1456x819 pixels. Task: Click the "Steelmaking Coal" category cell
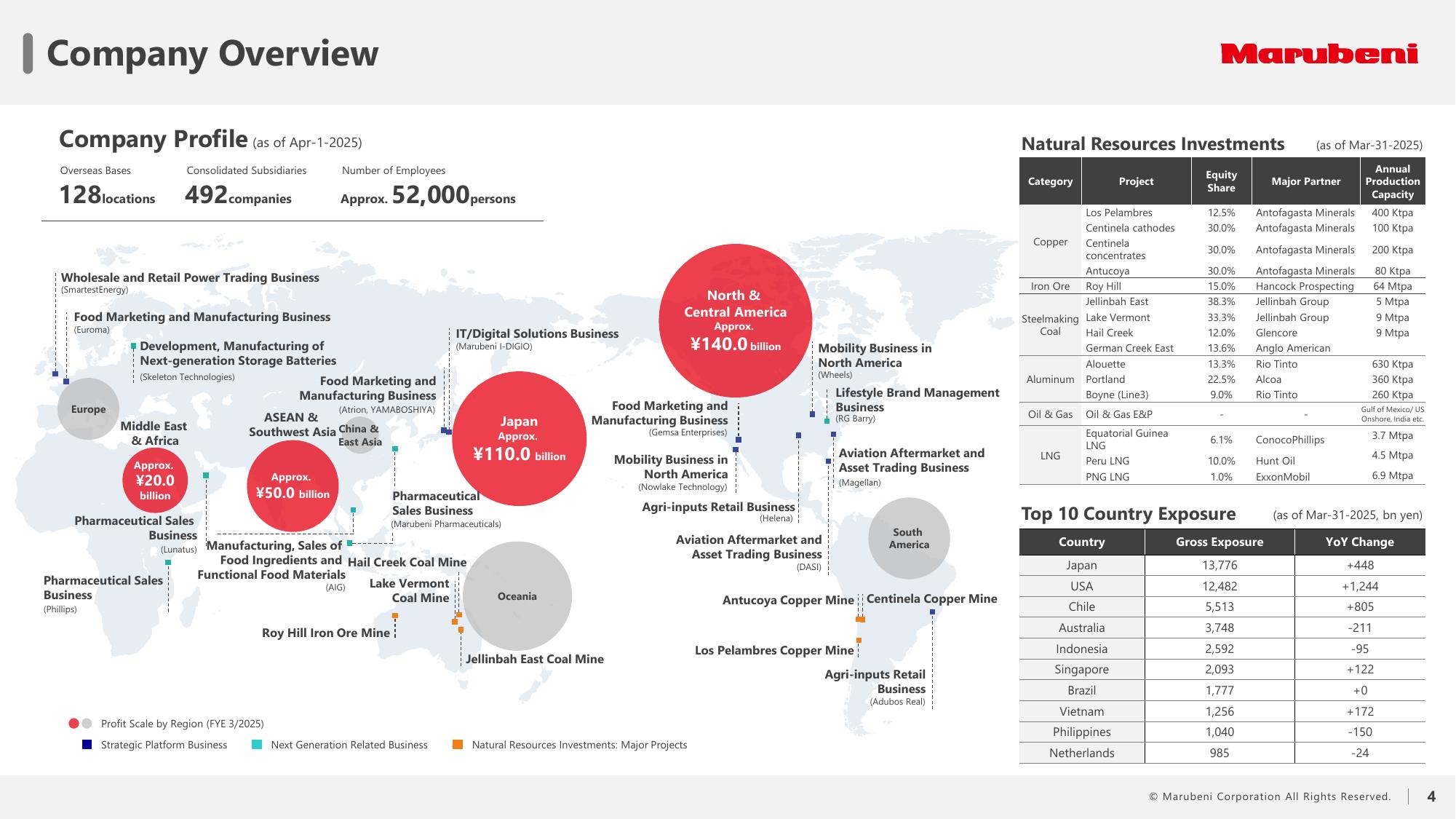coord(1050,325)
